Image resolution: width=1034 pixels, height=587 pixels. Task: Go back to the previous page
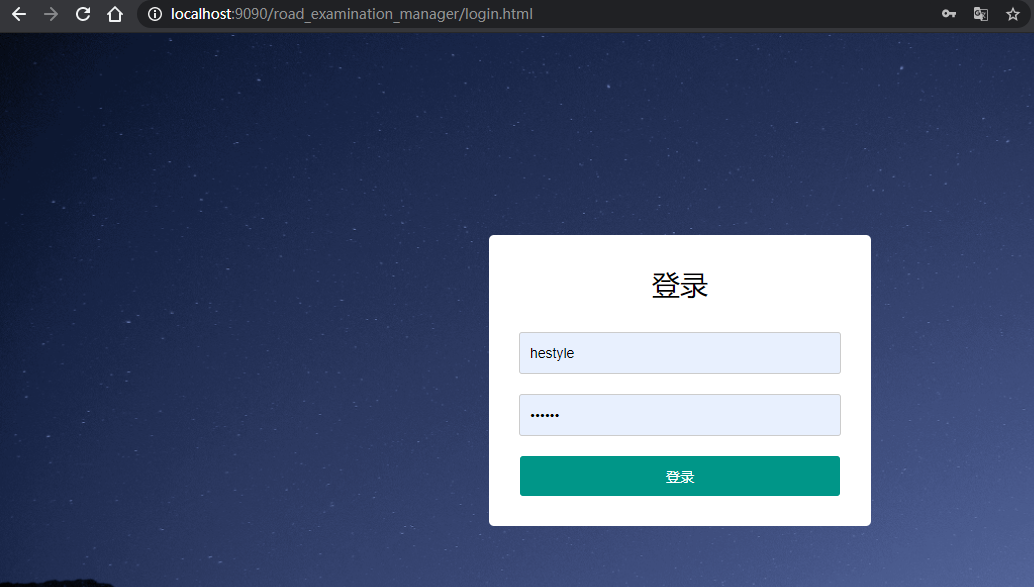pyautogui.click(x=19, y=14)
